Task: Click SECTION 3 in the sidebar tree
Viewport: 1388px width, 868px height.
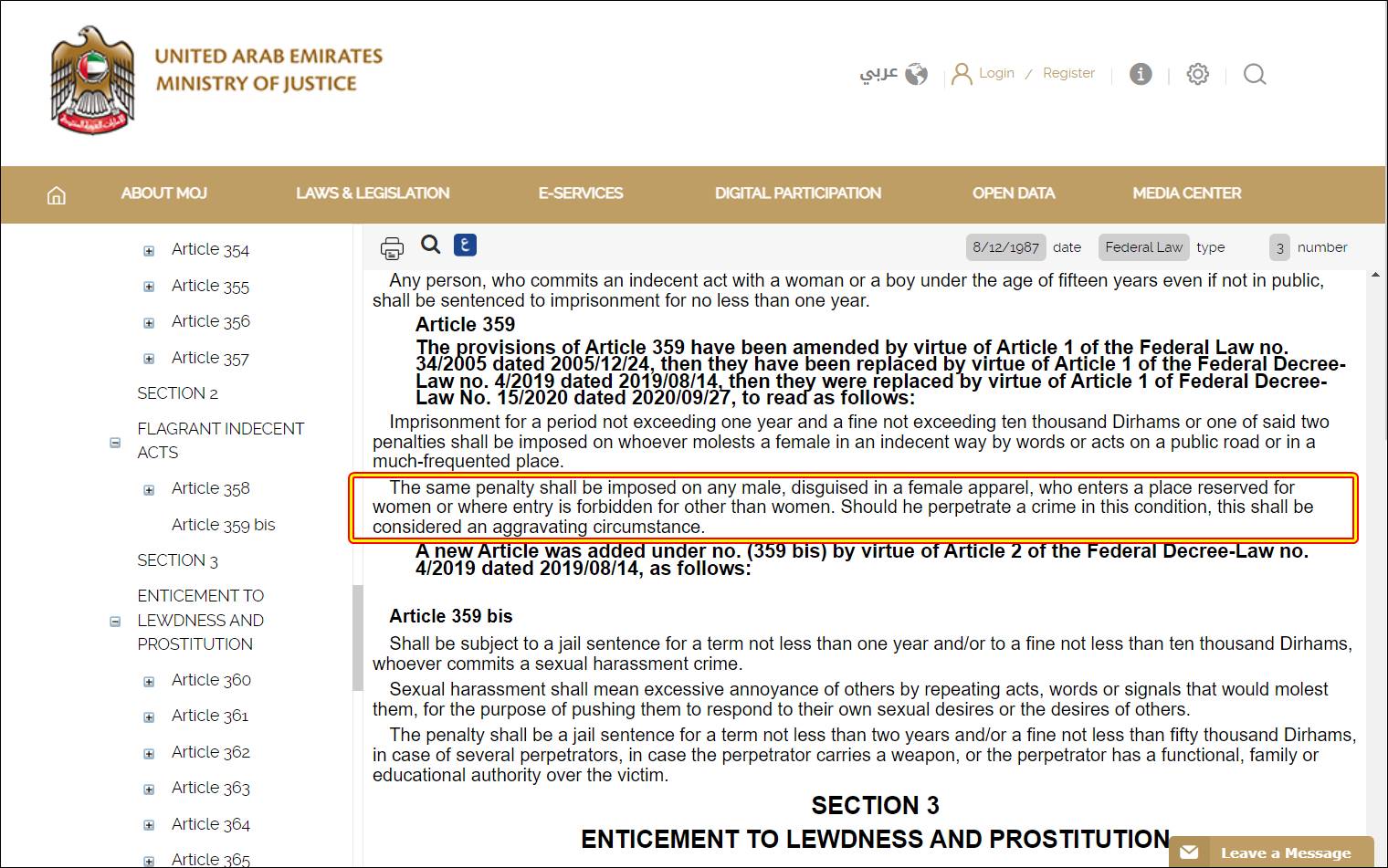Action: pyautogui.click(x=177, y=560)
